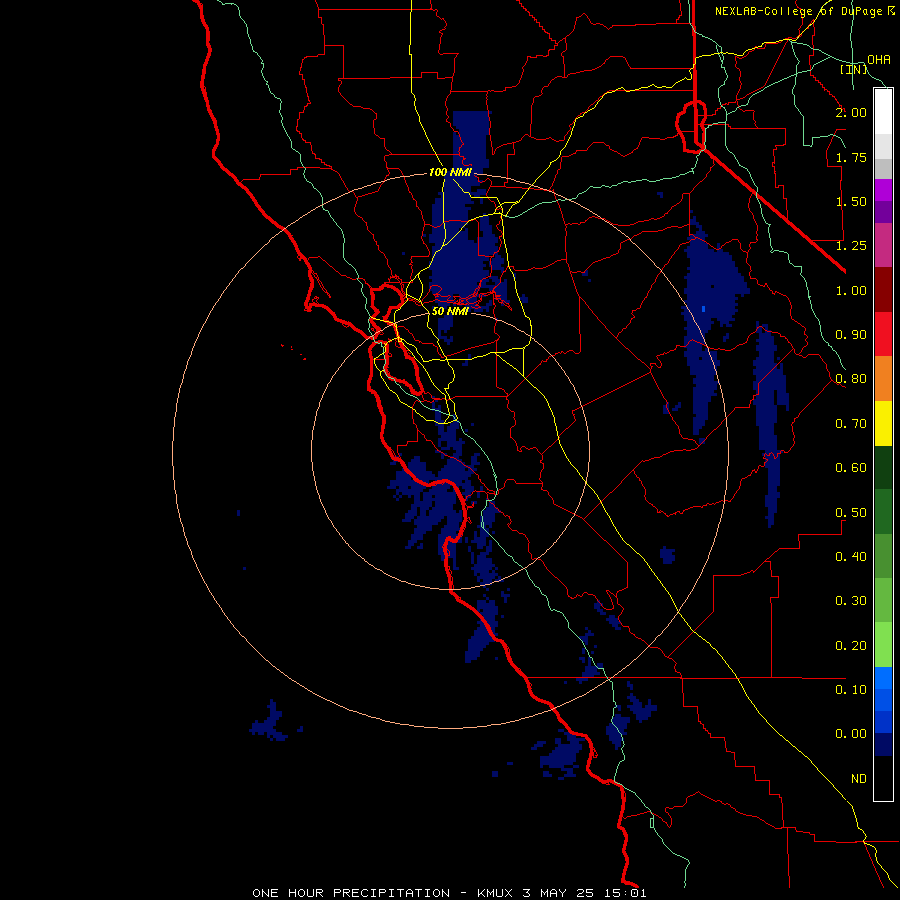Select the black ND swatch in legend
900x900 pixels.
coord(883,778)
